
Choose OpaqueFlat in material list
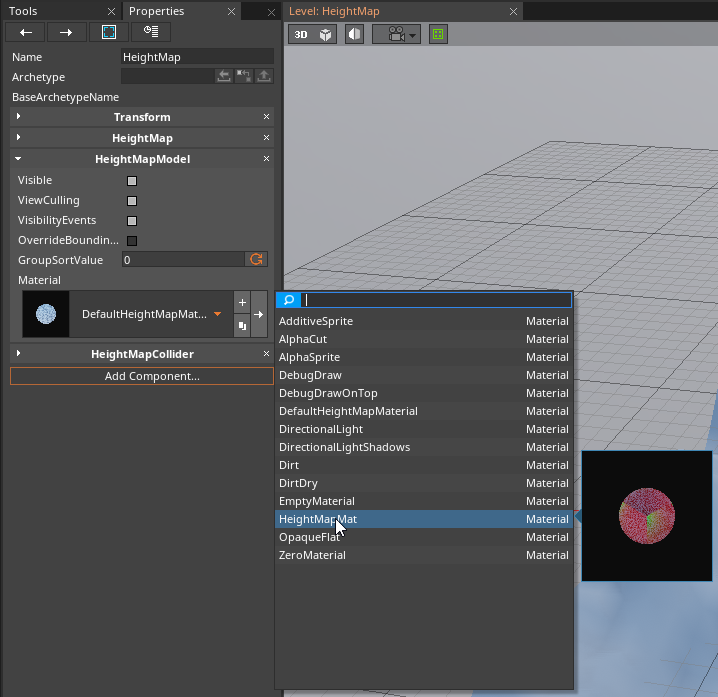point(424,537)
